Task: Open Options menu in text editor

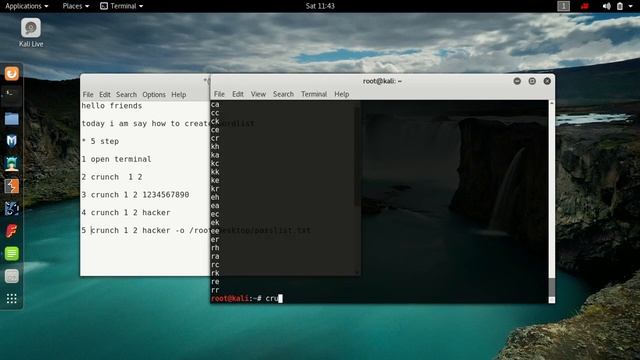Action: [x=154, y=94]
